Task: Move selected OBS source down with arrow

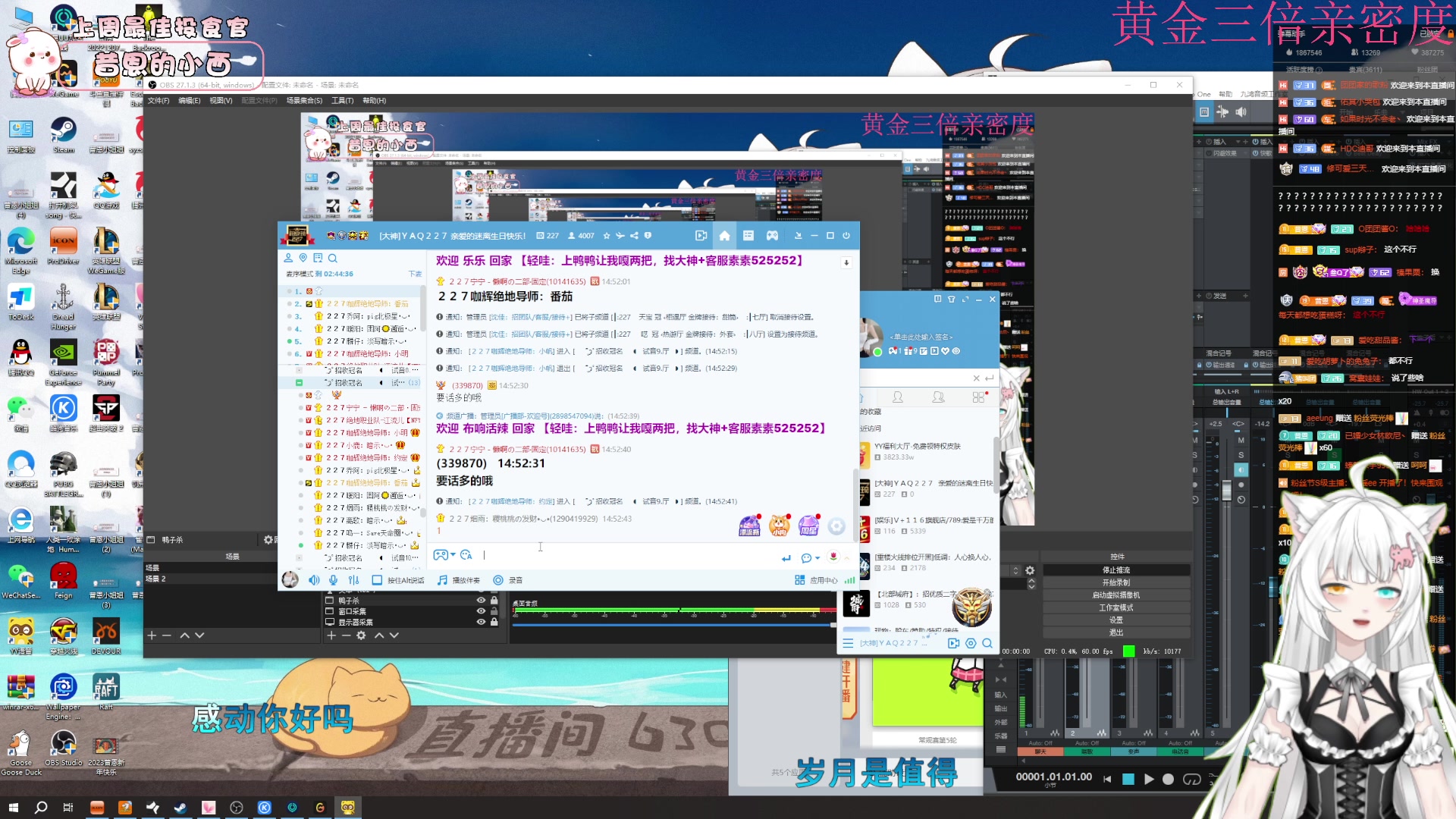Action: (x=394, y=635)
